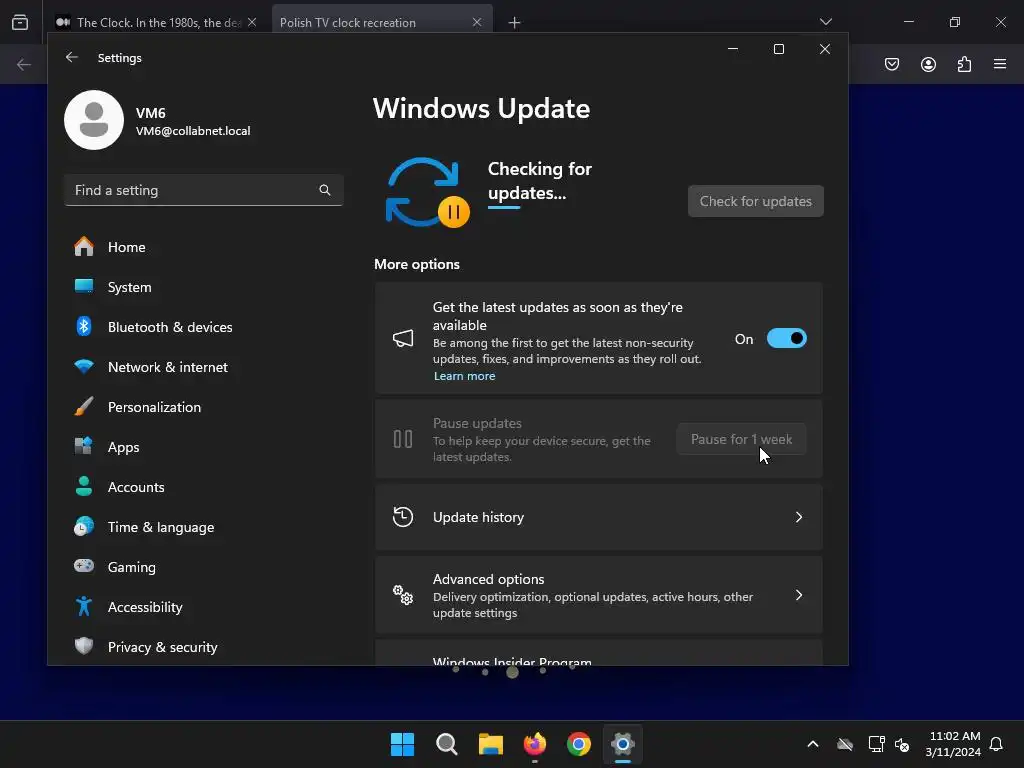Screen dimensions: 1024x768
Task: Click the Windows Update sync status icon
Action: click(427, 192)
